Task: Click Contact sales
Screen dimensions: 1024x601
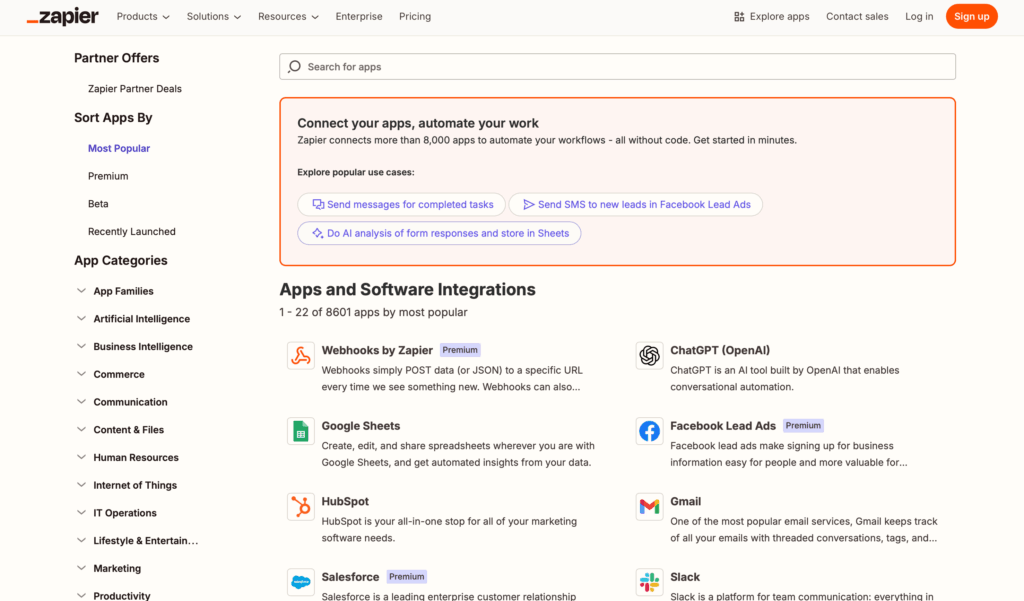Action: [x=857, y=17]
